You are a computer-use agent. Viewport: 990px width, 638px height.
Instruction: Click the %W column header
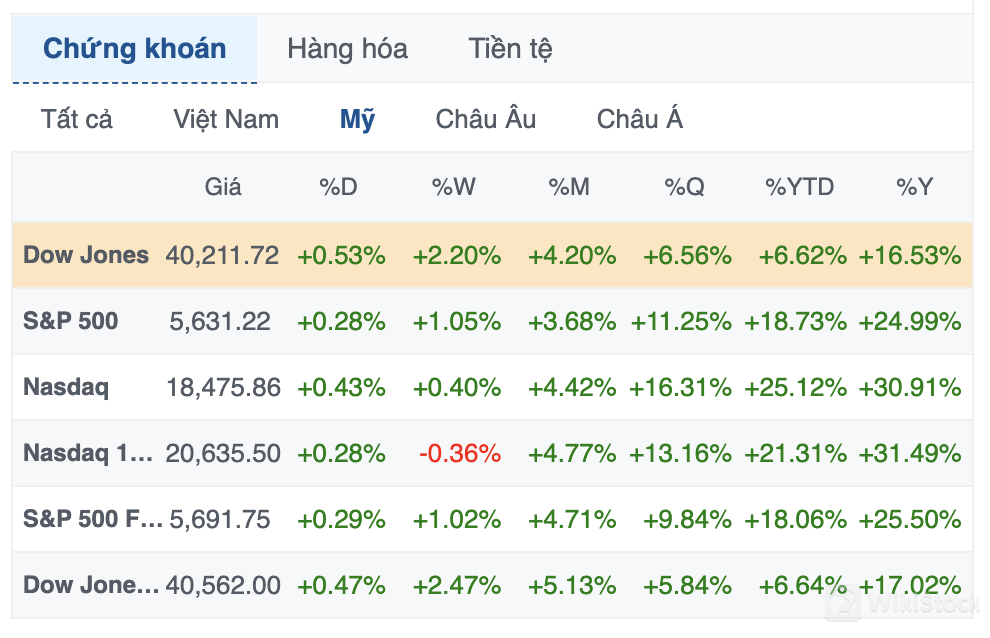(453, 187)
